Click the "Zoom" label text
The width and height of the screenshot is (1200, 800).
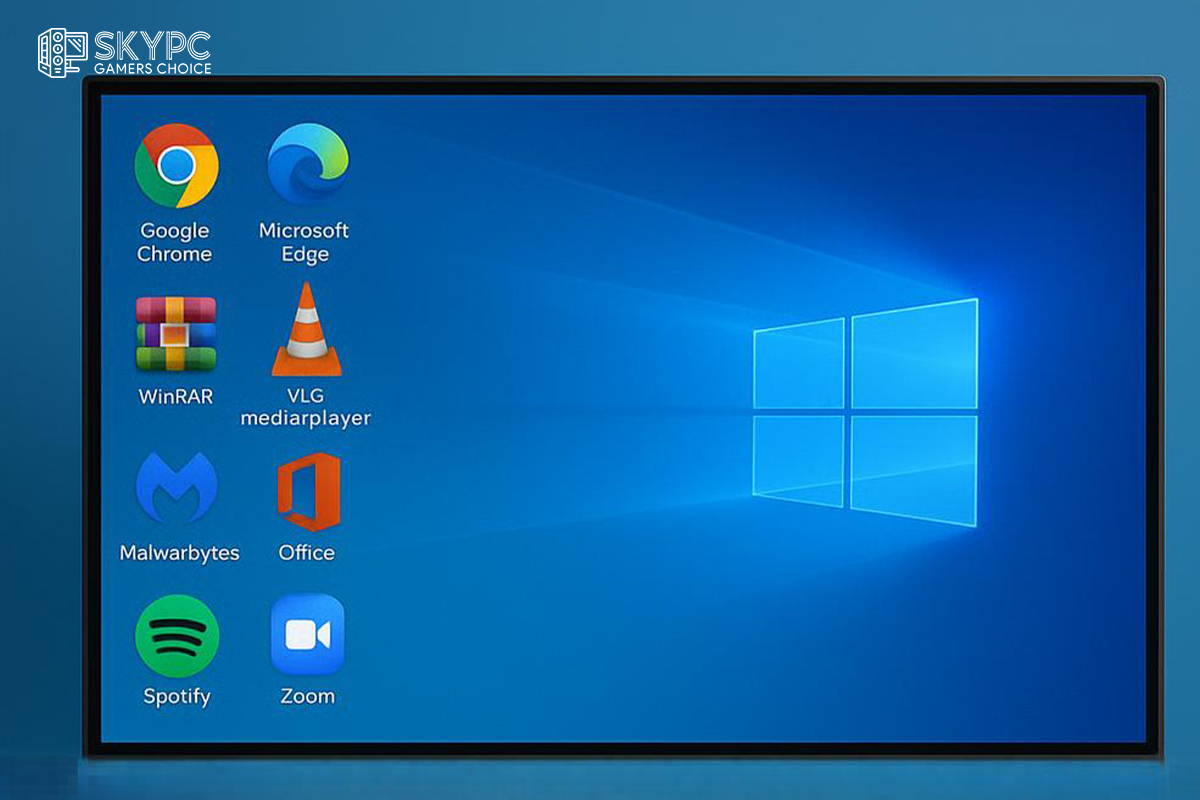click(x=307, y=696)
